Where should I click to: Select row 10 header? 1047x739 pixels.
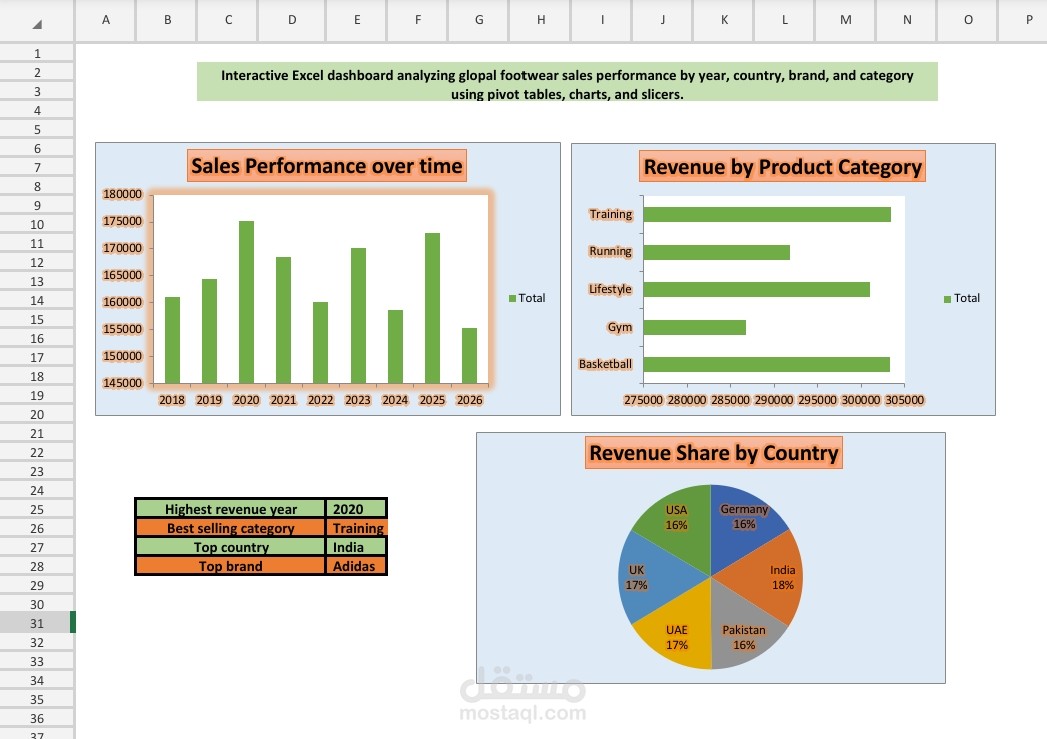pos(36,224)
